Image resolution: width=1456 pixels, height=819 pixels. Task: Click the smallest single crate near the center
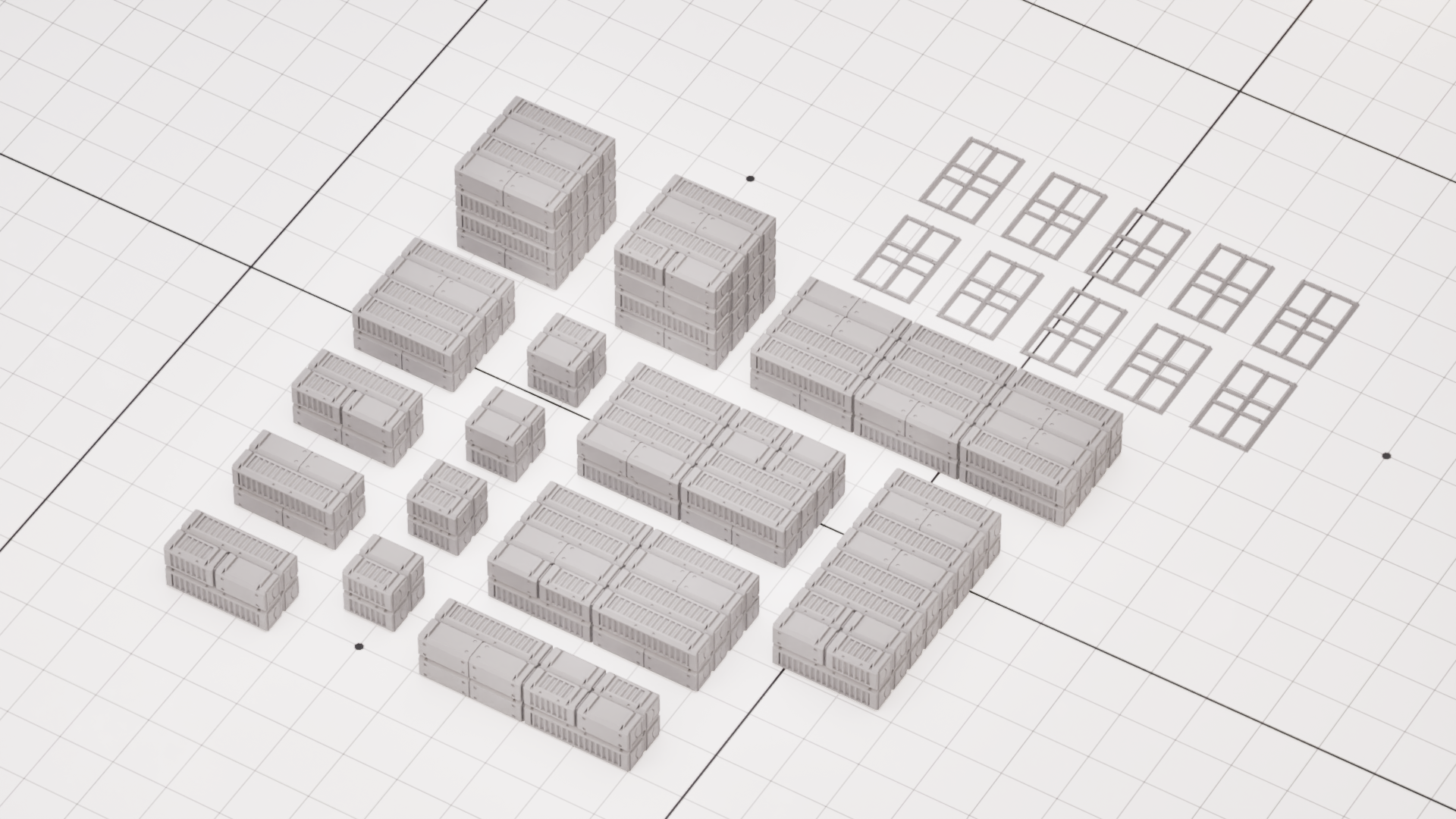[x=565, y=356]
